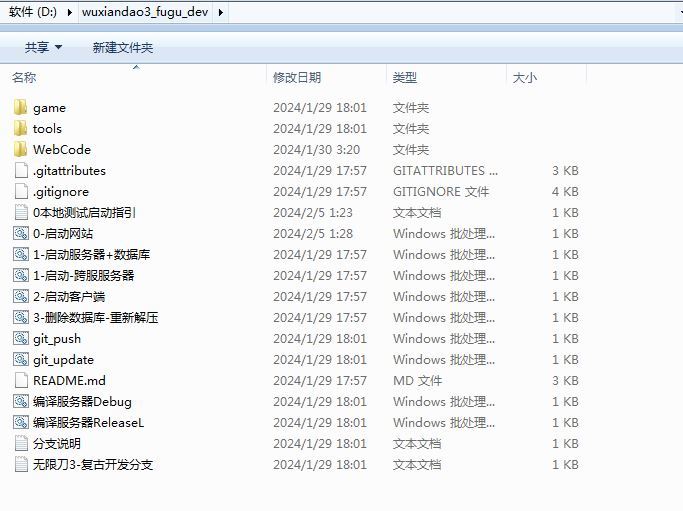Viewport: 683px width, 511px height.
Task: Open the 共享 dropdown menu
Action: [43, 47]
